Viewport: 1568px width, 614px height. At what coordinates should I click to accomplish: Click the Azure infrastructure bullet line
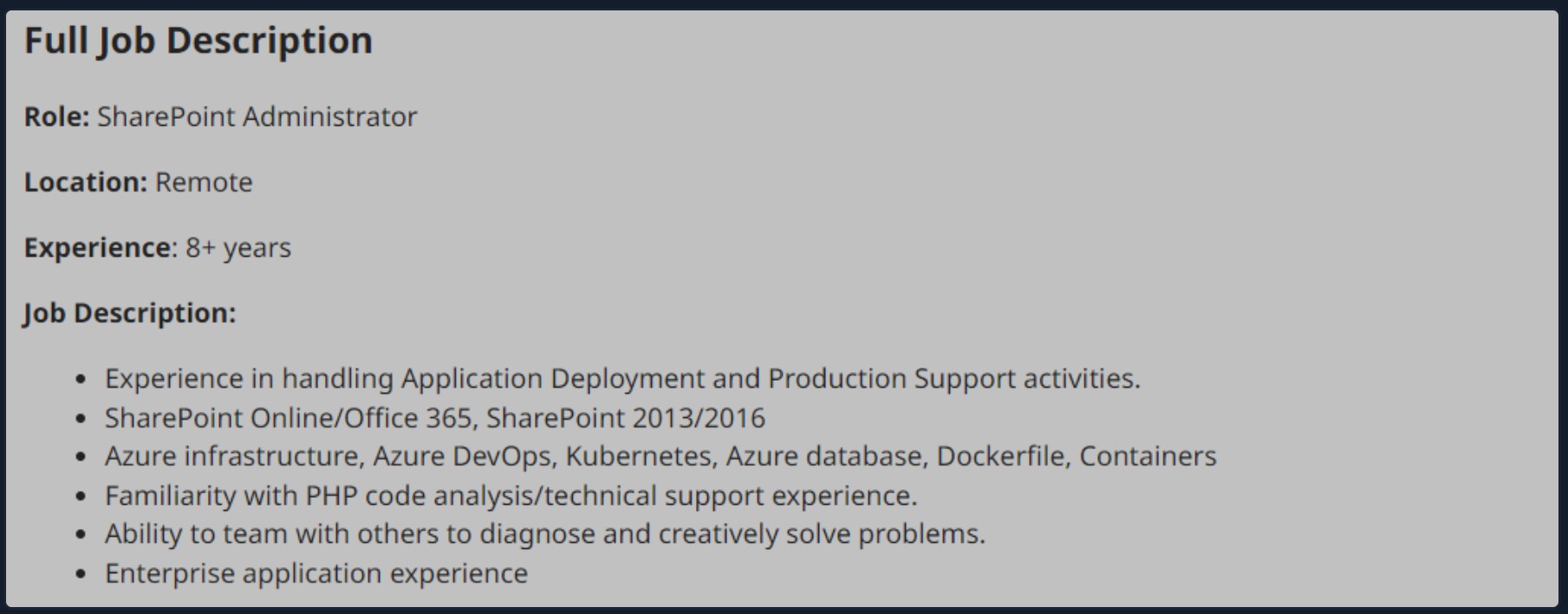click(x=660, y=456)
